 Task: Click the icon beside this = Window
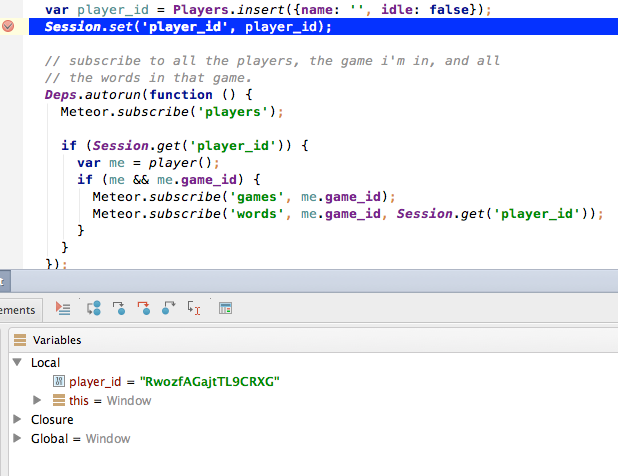click(59, 400)
